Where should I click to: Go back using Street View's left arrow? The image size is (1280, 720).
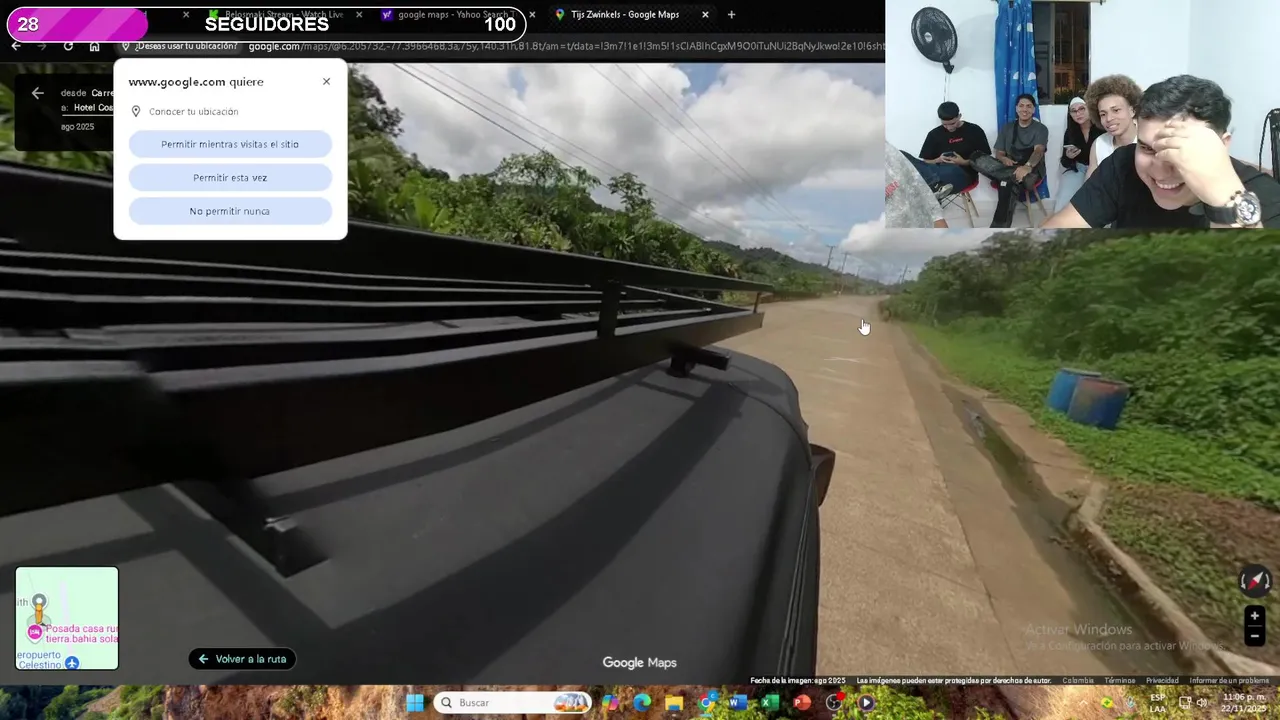tap(37, 93)
